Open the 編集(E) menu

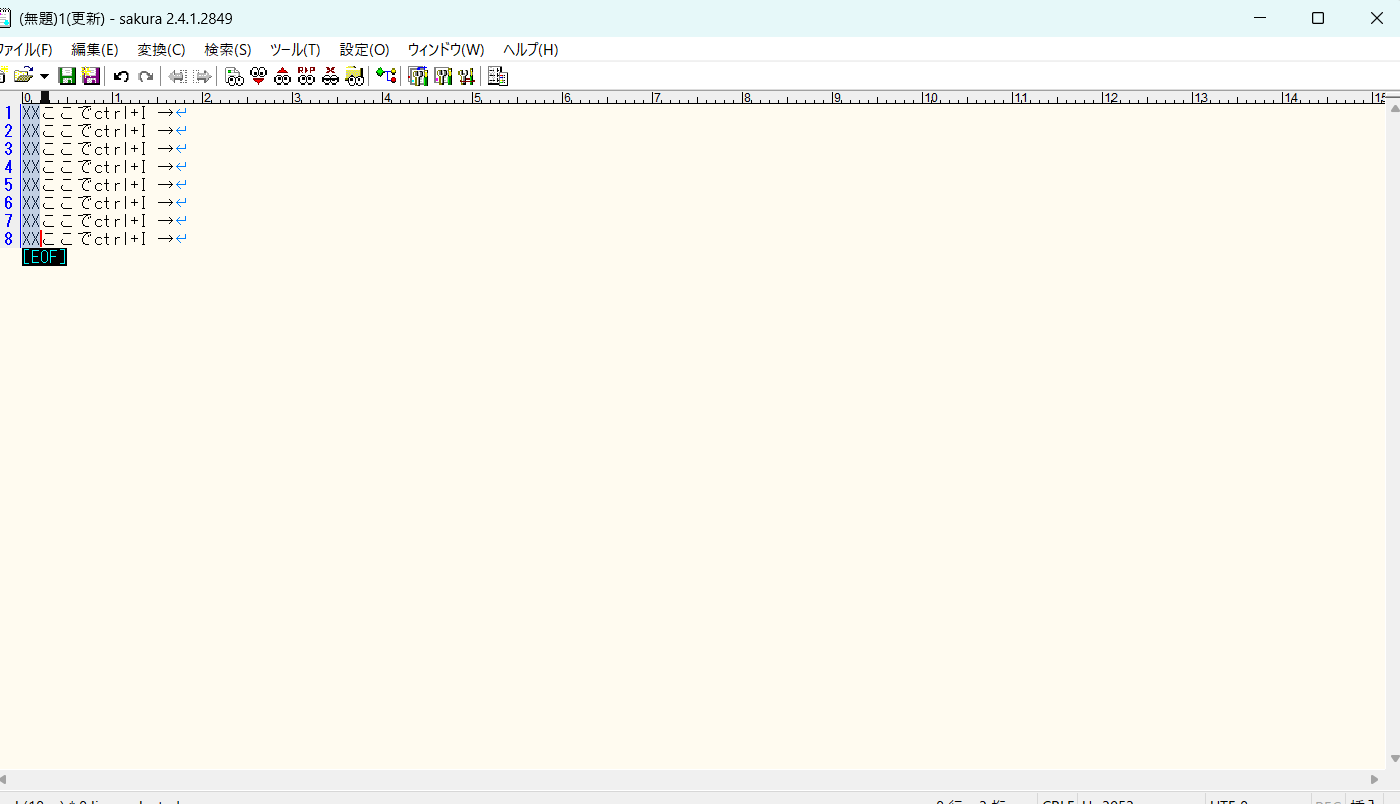click(x=95, y=49)
